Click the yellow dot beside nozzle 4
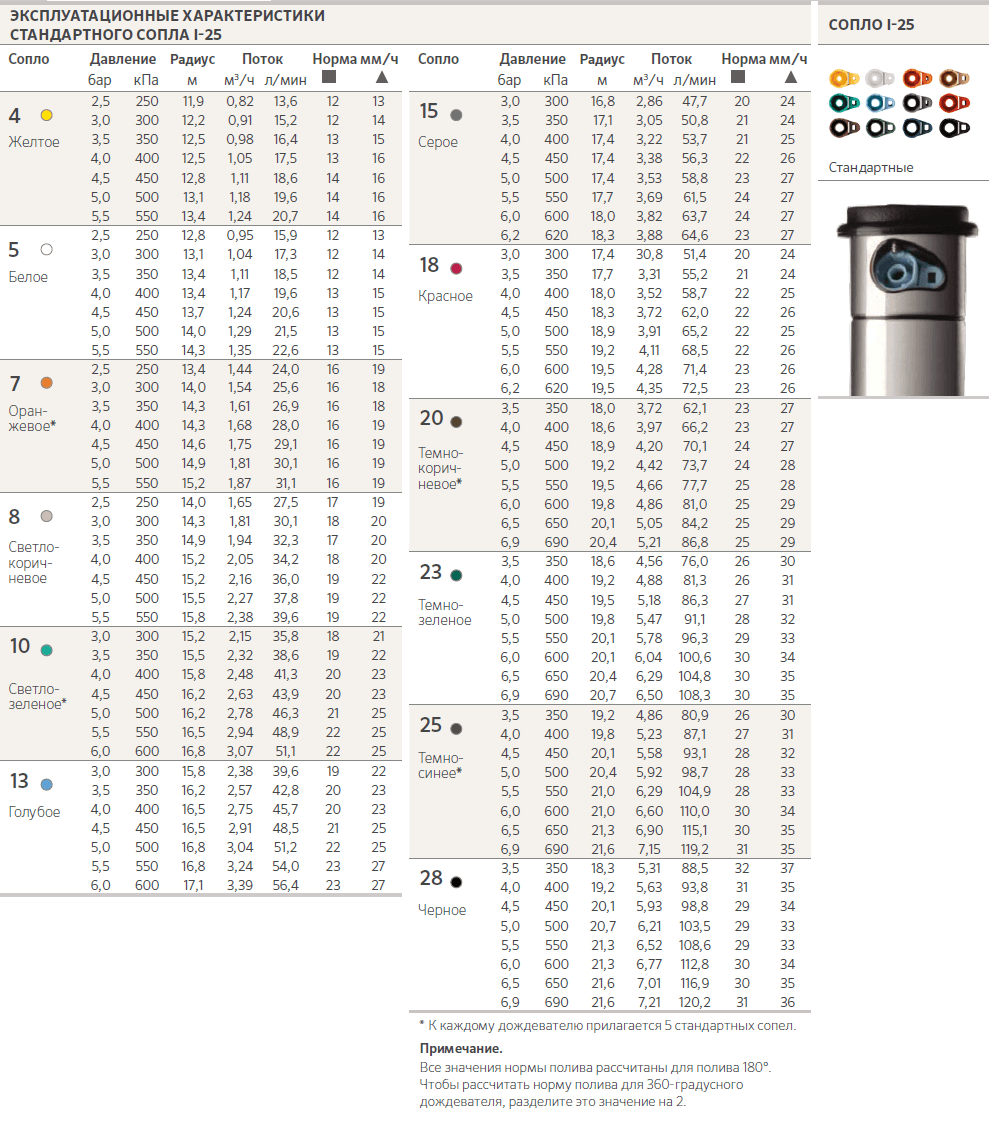 (x=46, y=115)
